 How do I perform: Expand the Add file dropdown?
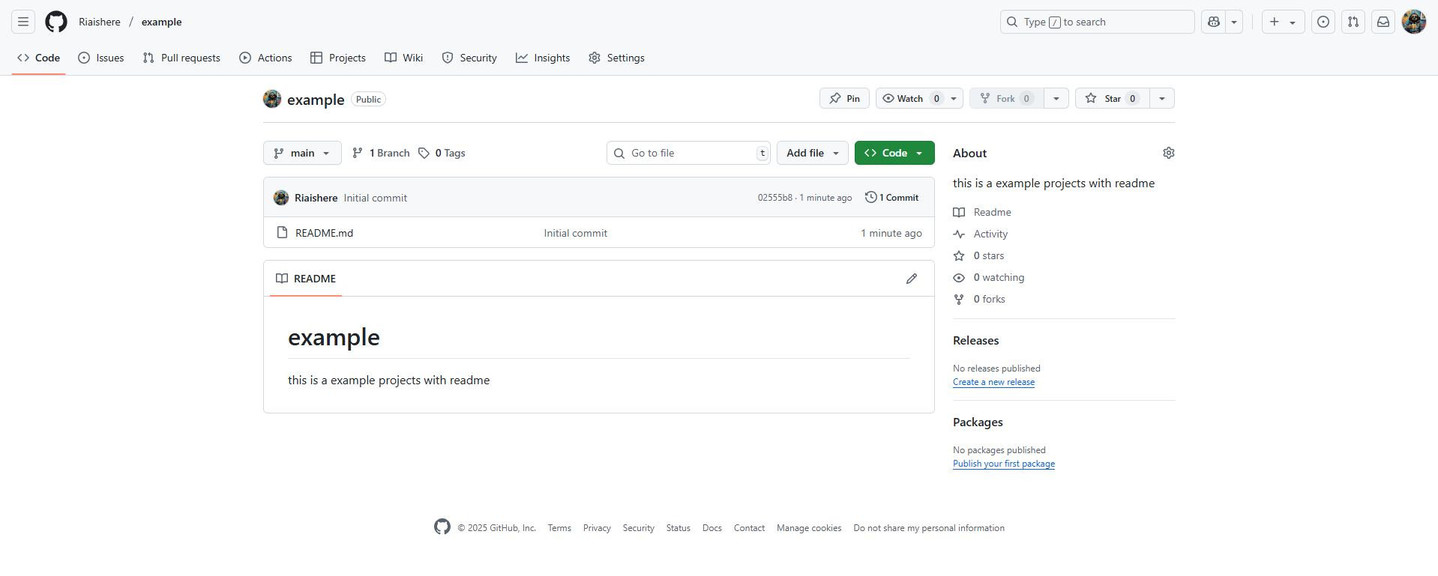[x=812, y=153]
